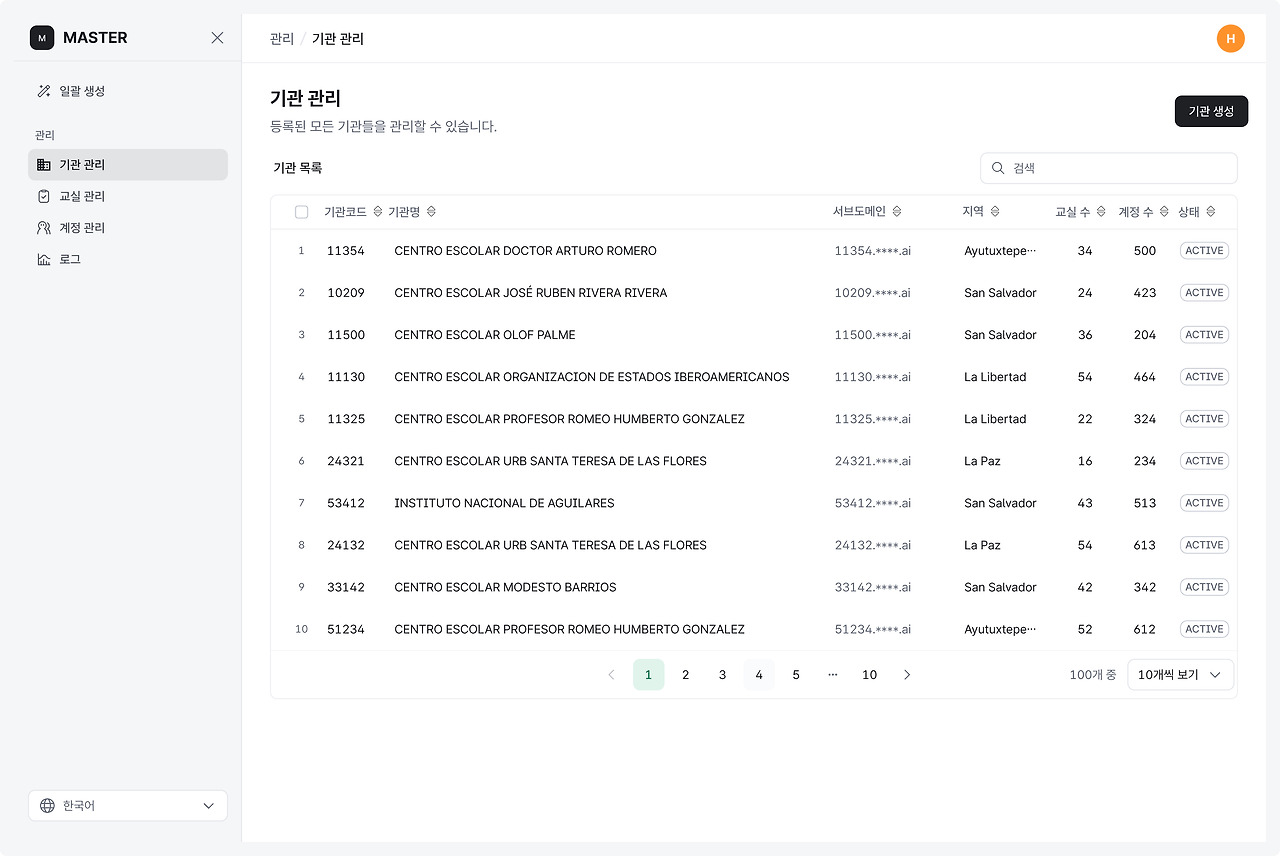
Task: Click the 기관명 column header label
Action: point(404,212)
